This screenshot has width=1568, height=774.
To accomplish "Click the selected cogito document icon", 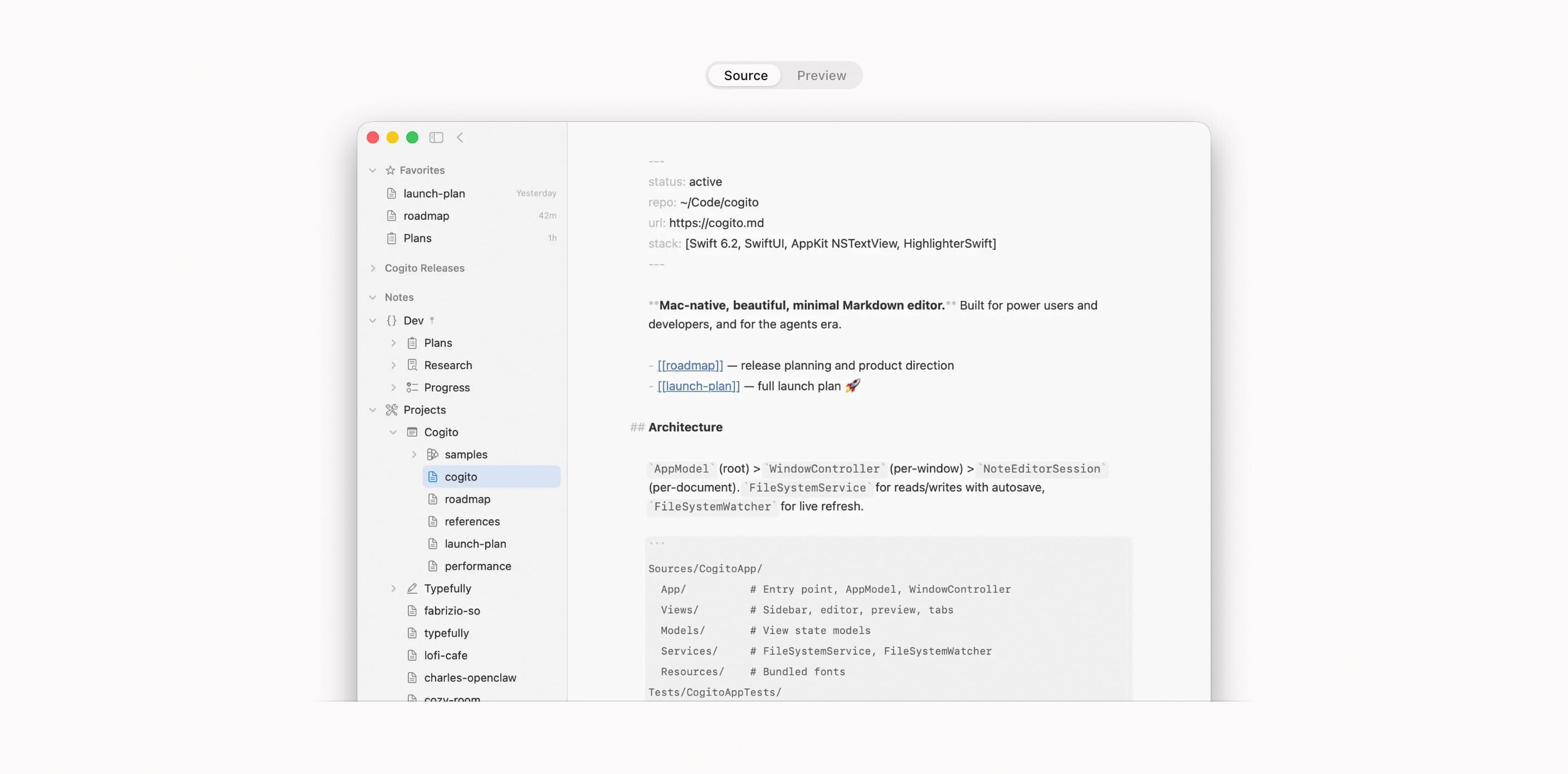I will (432, 477).
